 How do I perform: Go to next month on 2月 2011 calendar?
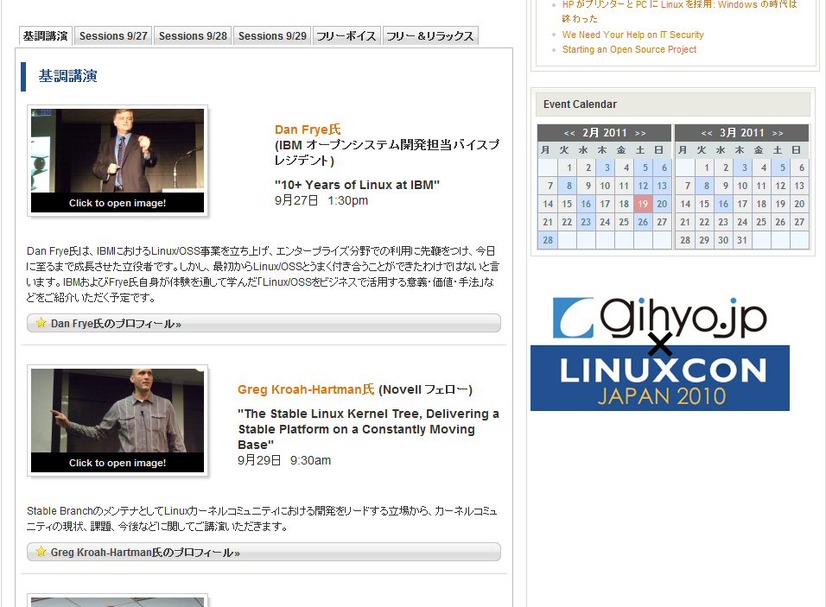pyautogui.click(x=640, y=133)
